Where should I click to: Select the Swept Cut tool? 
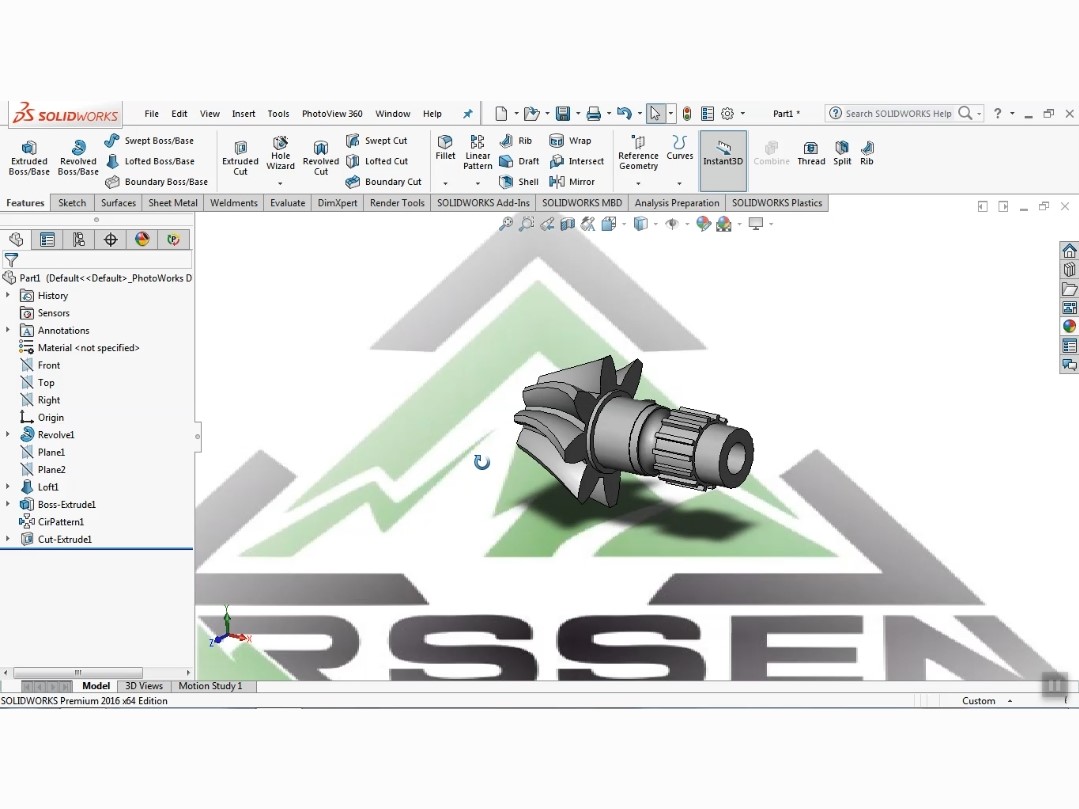tap(376, 140)
